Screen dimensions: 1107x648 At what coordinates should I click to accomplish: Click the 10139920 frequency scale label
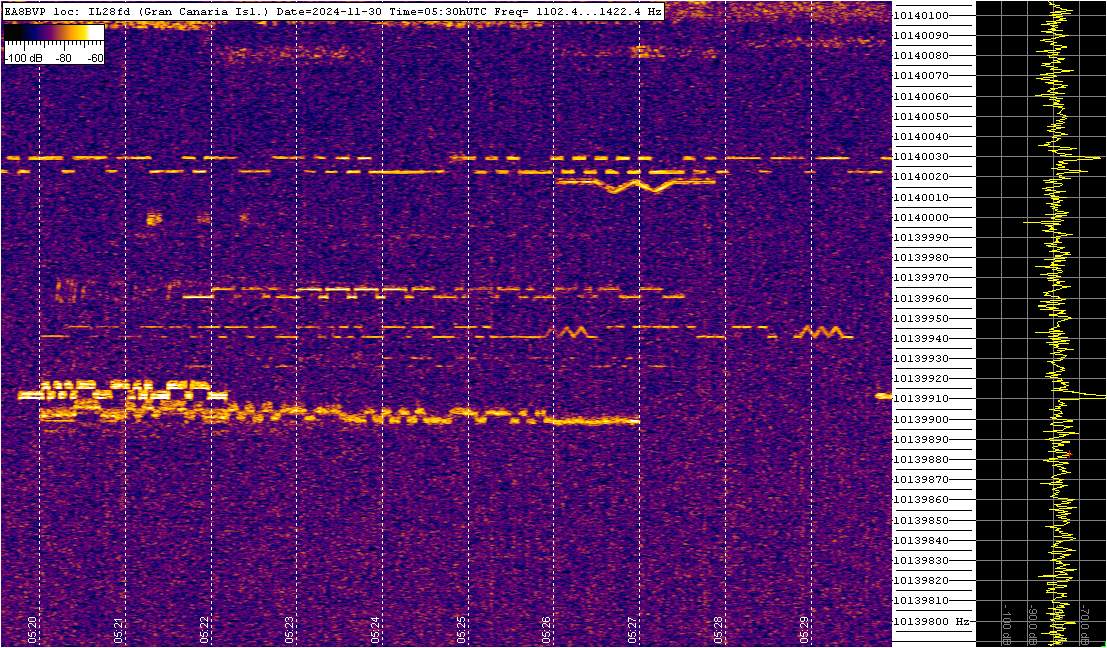(921, 378)
